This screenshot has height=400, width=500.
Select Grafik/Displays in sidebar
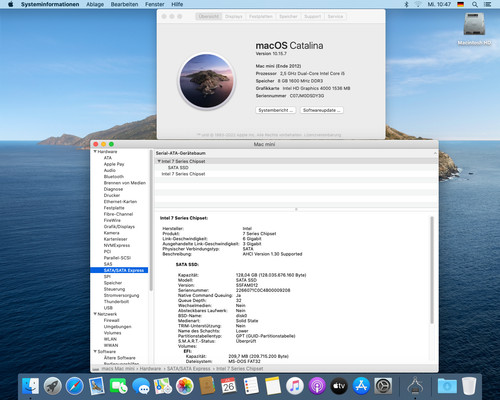[x=119, y=227]
